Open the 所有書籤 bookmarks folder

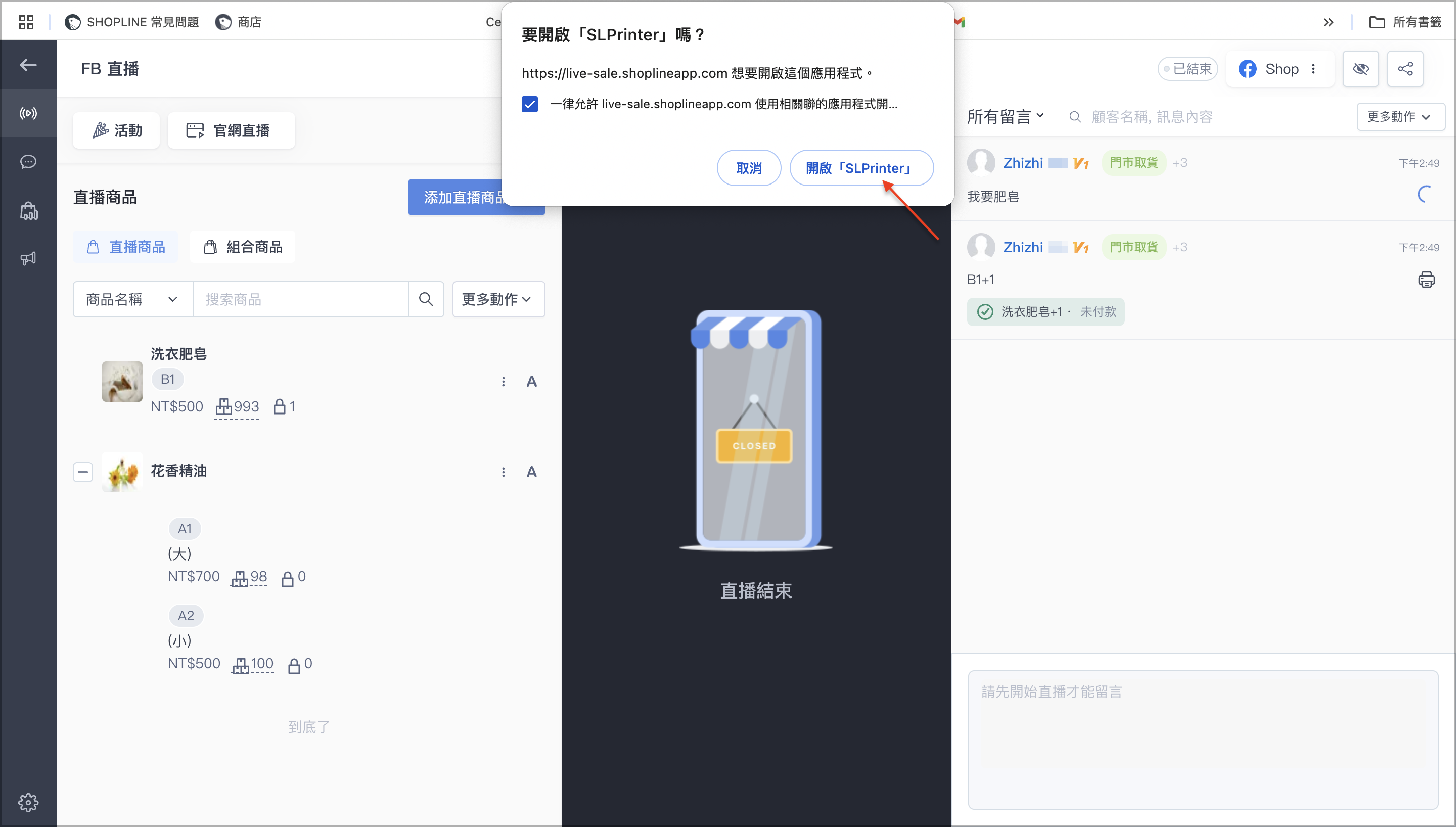pos(1405,22)
